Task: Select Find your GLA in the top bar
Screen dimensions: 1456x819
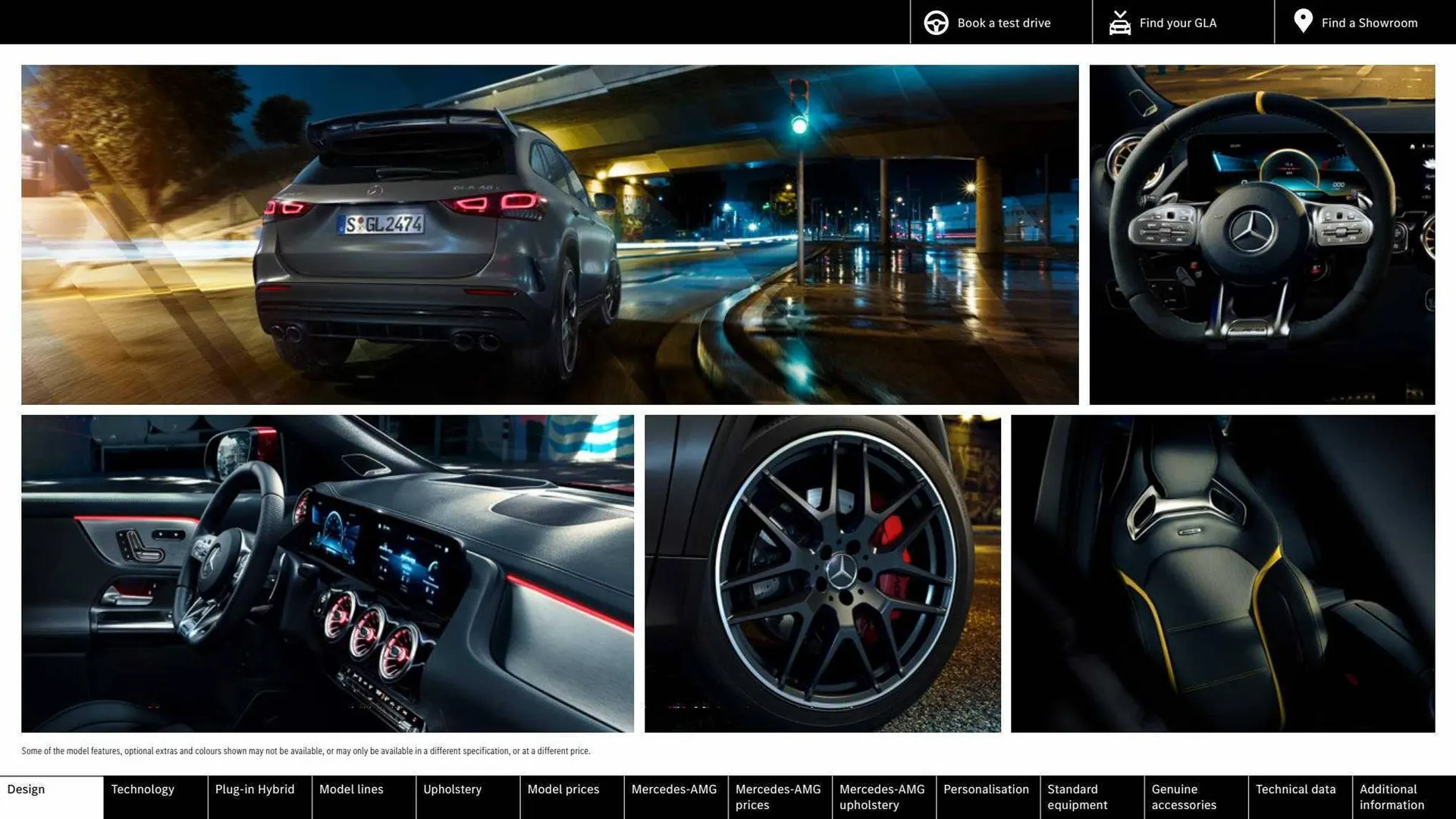Action: [1177, 22]
